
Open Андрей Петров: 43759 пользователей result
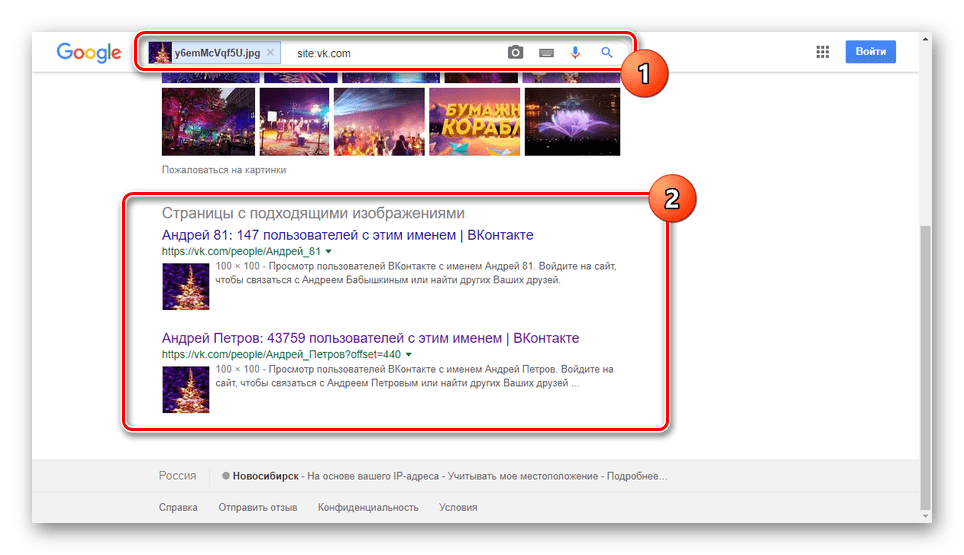(370, 338)
